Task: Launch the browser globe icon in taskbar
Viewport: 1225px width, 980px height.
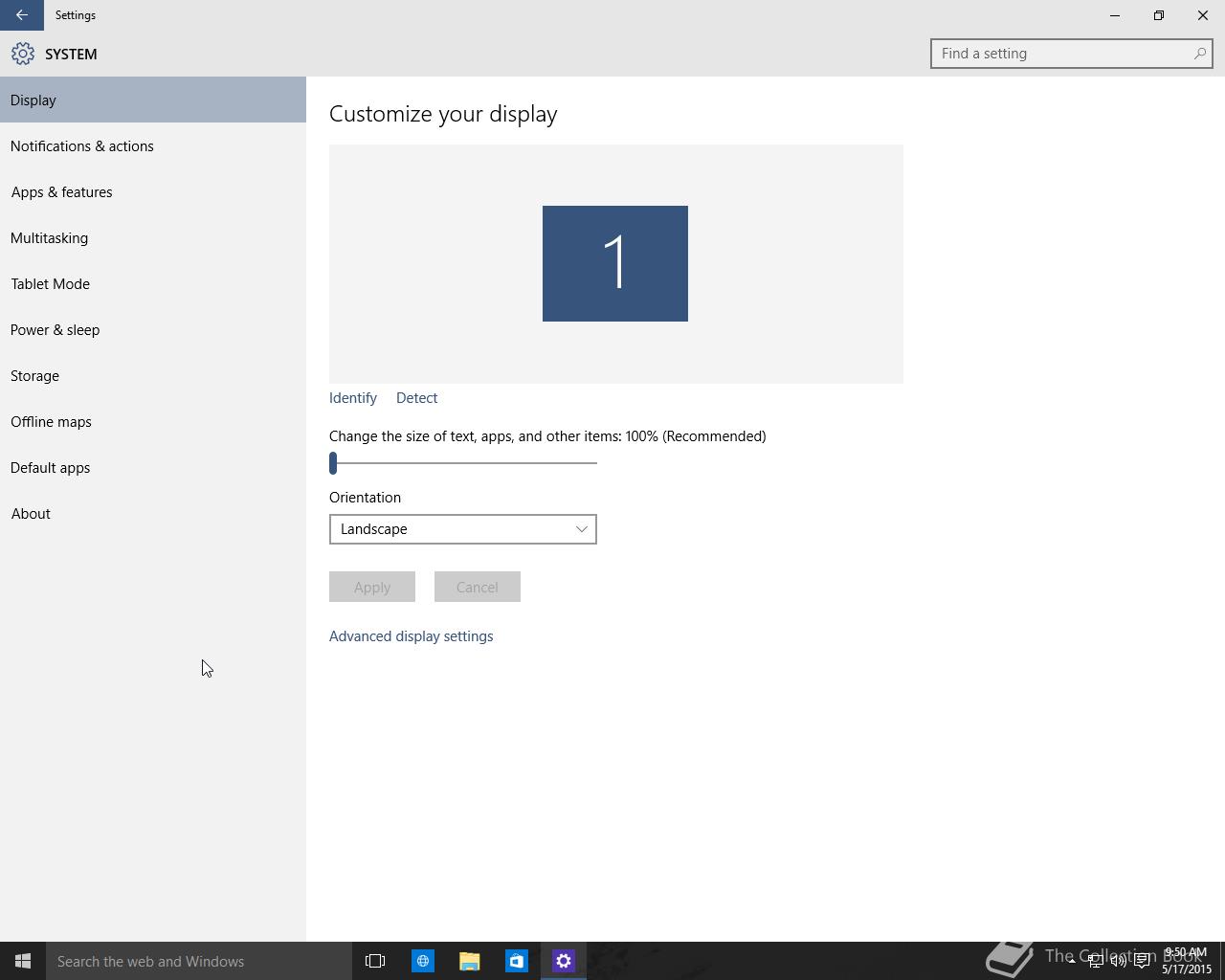Action: coord(422,961)
